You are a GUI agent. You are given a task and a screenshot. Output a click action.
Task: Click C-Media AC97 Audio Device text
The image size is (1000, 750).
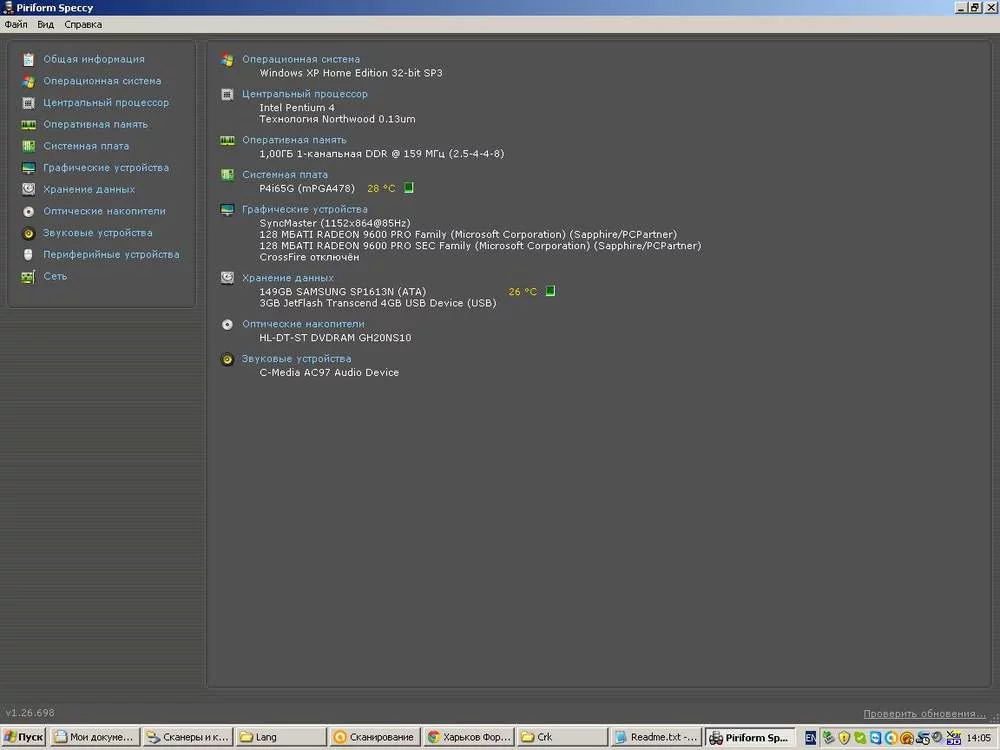coord(329,372)
